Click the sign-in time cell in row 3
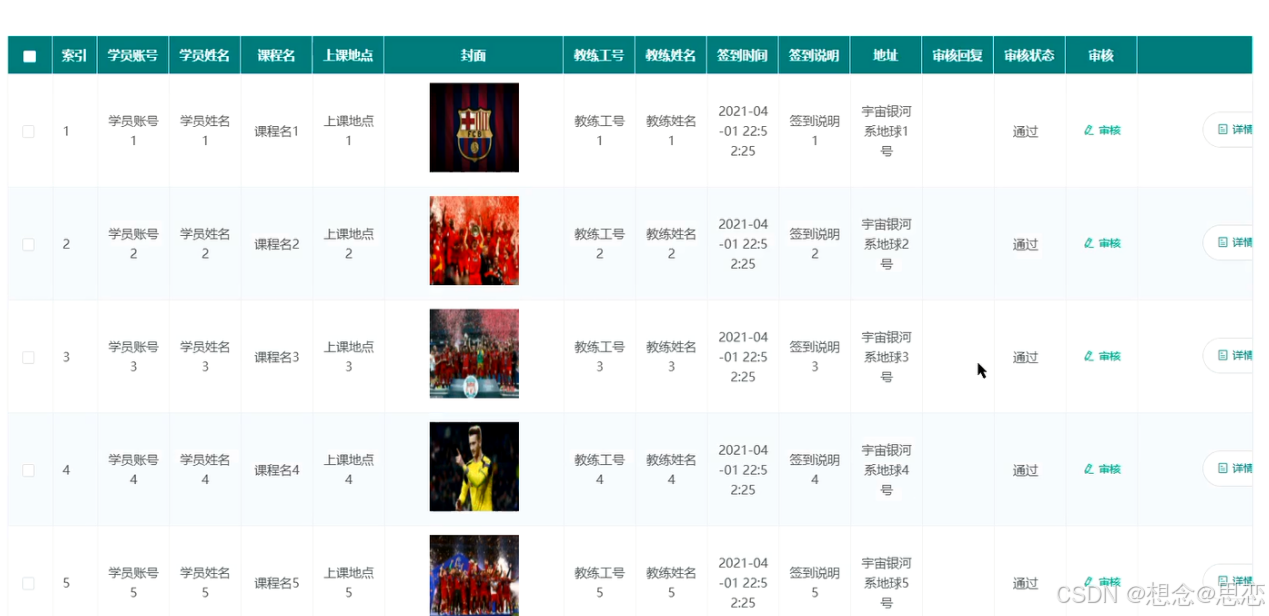Viewport: 1269px width, 616px height. [x=743, y=357]
